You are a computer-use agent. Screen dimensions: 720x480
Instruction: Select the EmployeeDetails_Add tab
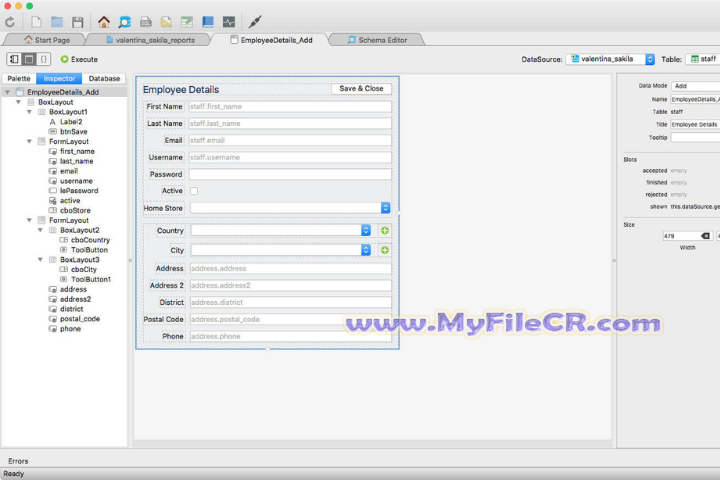271,40
